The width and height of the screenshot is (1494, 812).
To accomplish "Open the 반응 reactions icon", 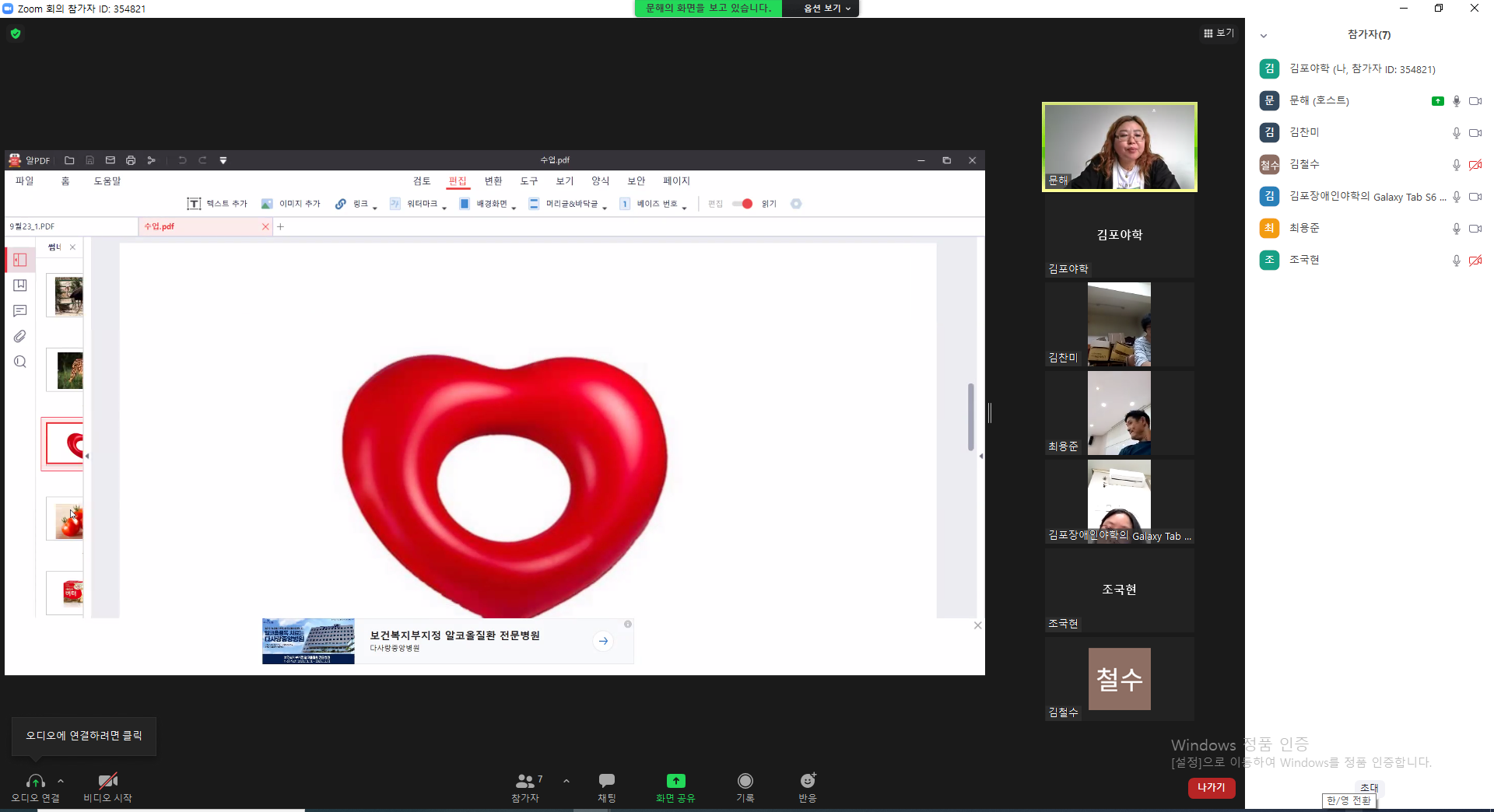I will [x=808, y=781].
